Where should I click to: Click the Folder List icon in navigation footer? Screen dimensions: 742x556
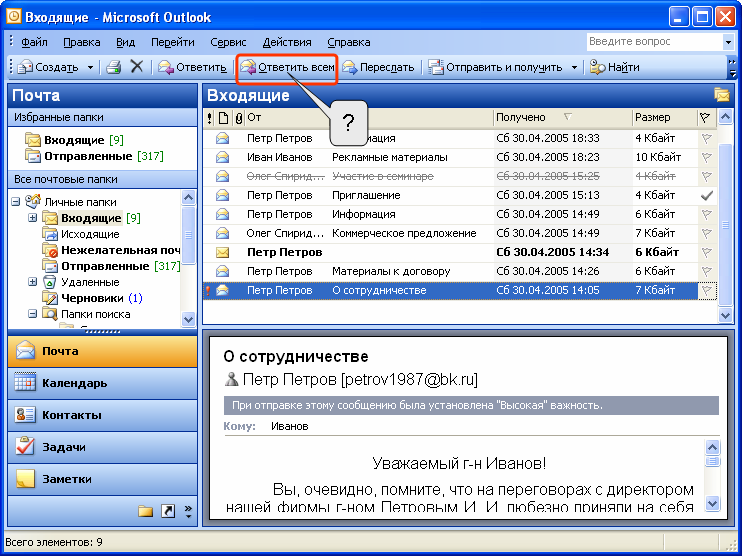pos(145,511)
